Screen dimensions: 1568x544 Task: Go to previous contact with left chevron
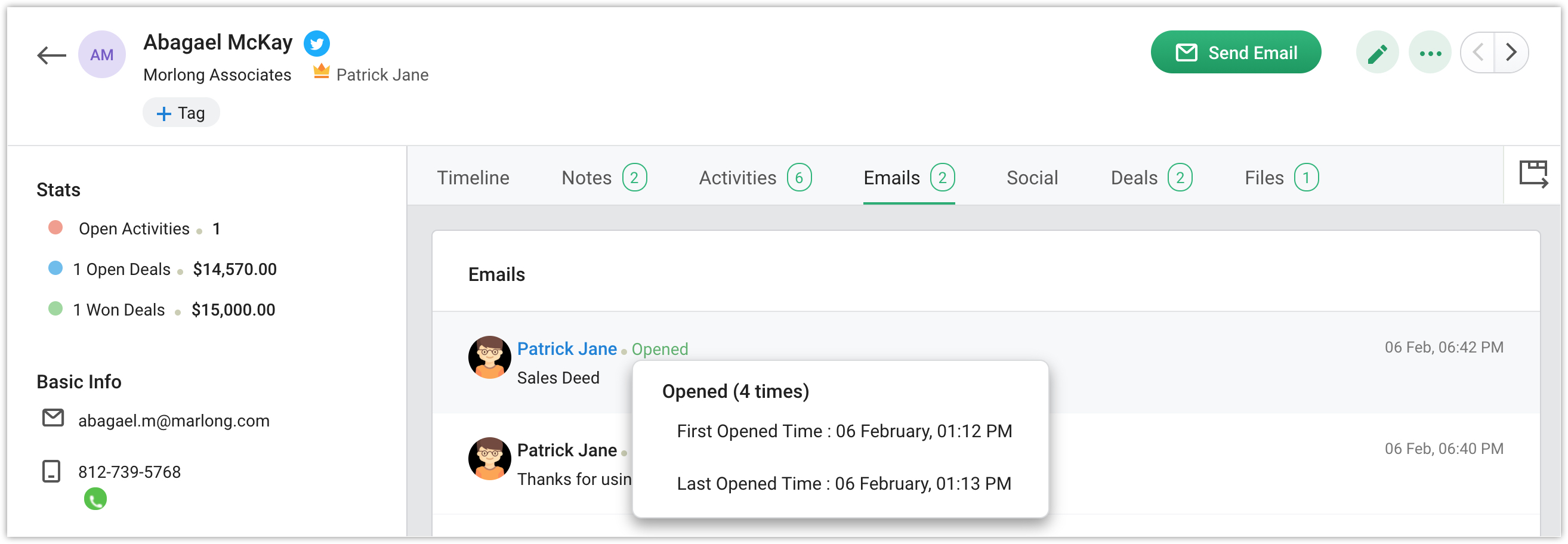click(x=1478, y=53)
